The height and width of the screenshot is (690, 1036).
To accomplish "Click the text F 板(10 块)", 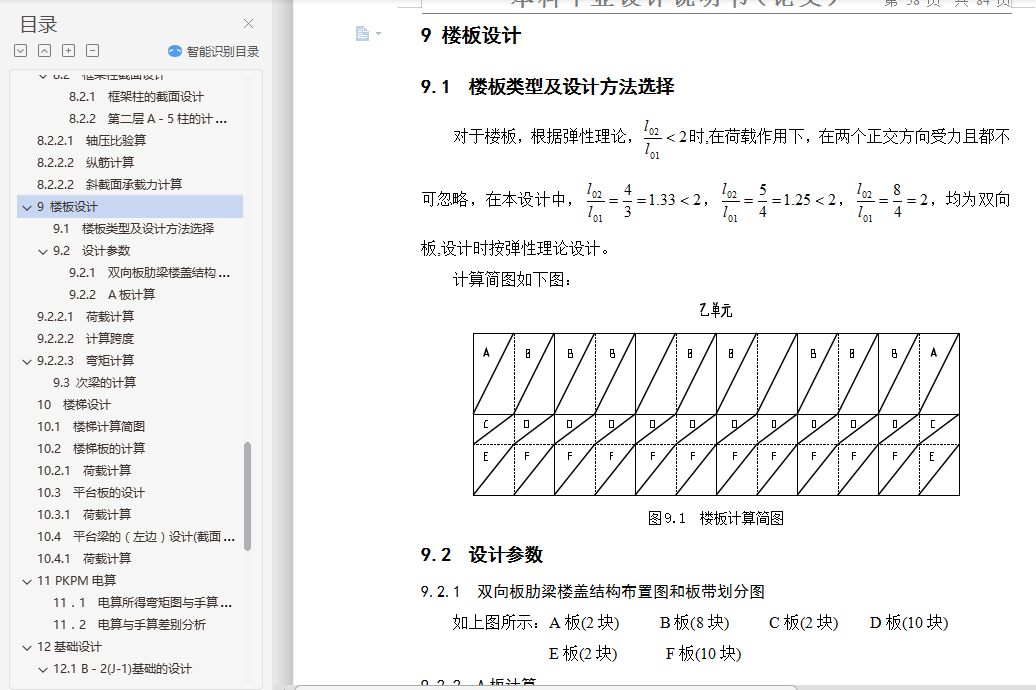I will coord(703,654).
